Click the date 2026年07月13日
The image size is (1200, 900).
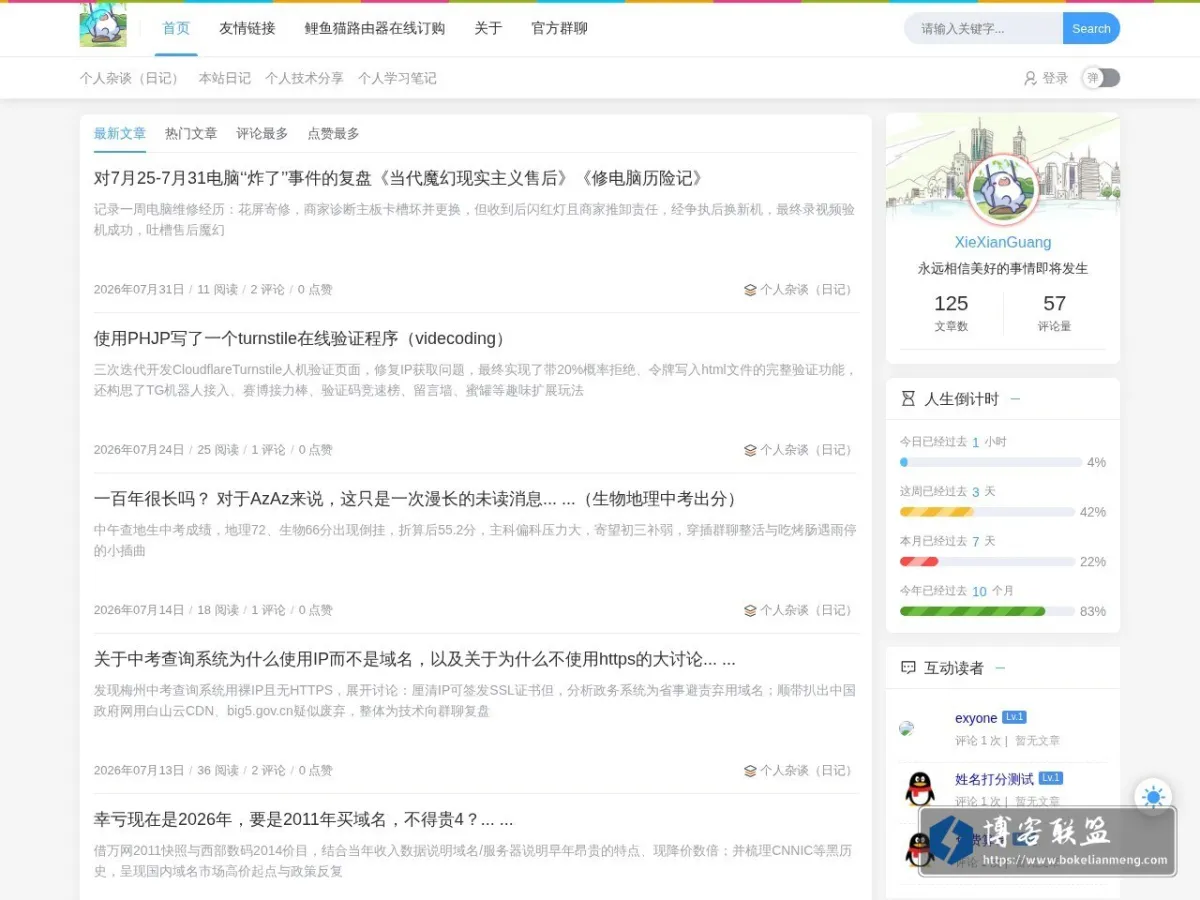tap(139, 770)
